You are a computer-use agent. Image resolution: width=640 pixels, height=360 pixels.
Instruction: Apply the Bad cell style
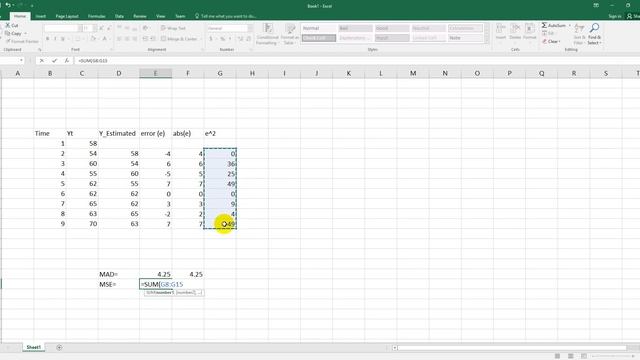(355, 28)
